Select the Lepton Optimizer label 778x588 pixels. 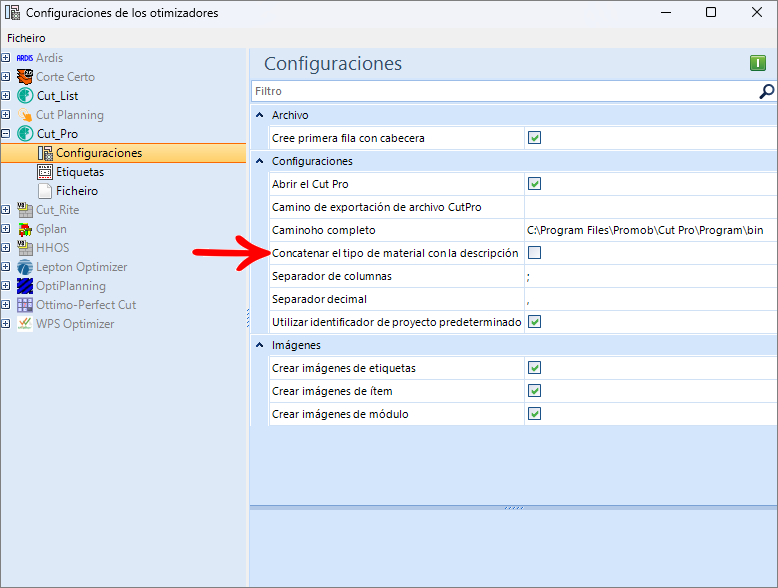pyautogui.click(x=81, y=267)
